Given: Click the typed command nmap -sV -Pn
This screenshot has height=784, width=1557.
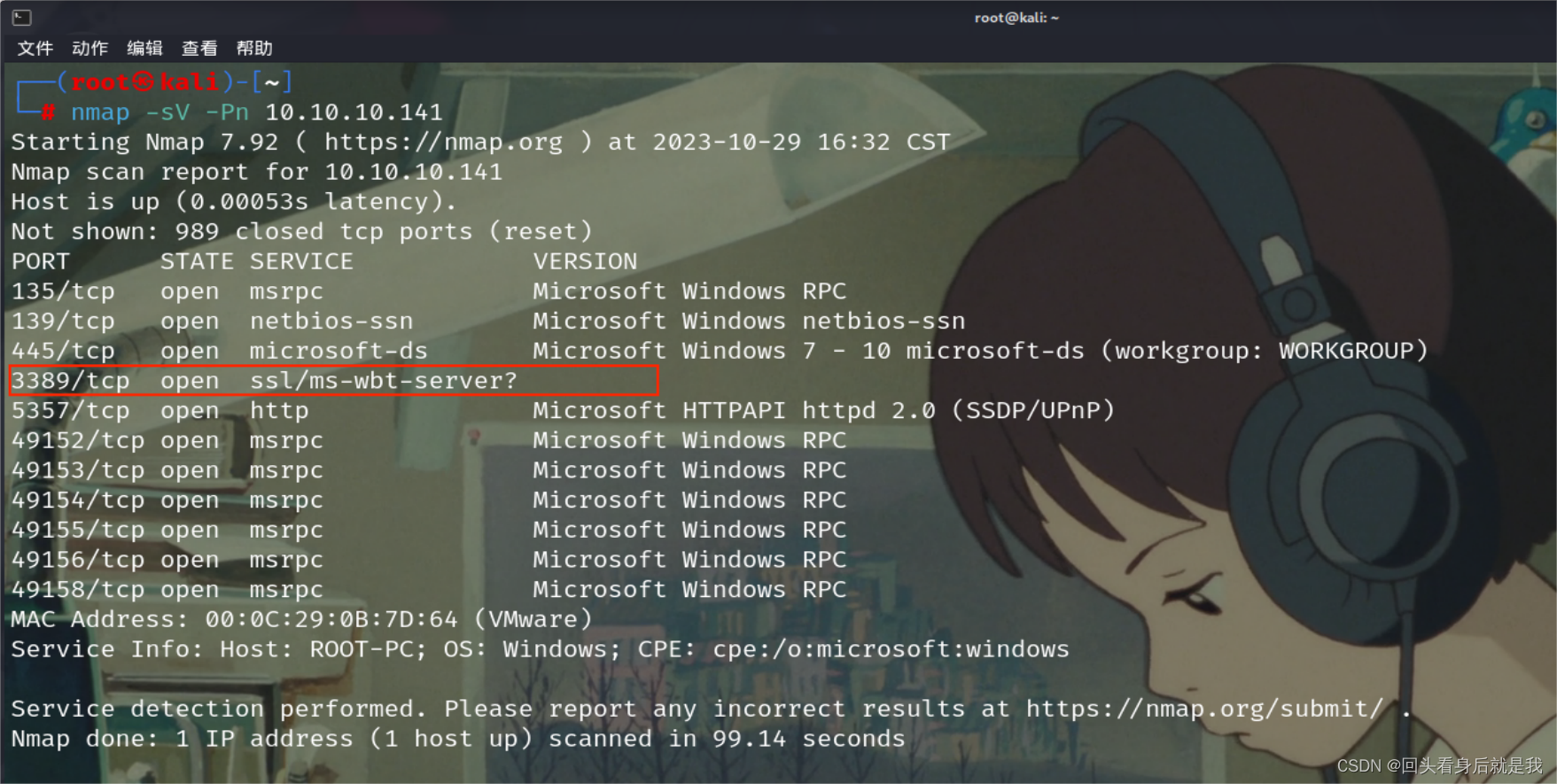Looking at the screenshot, I should [x=160, y=113].
